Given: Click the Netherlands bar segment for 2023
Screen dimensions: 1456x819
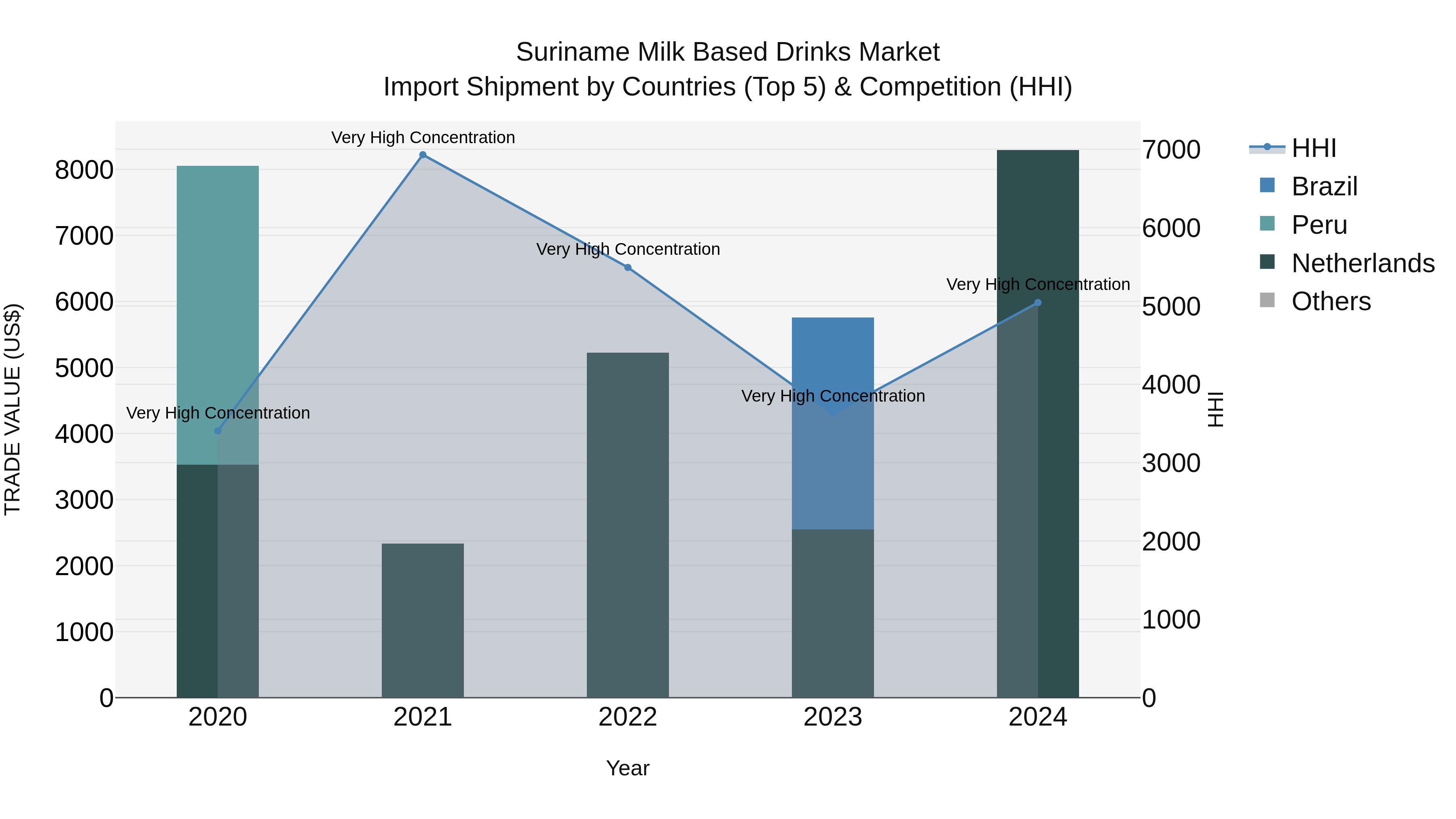Looking at the screenshot, I should (x=833, y=613).
